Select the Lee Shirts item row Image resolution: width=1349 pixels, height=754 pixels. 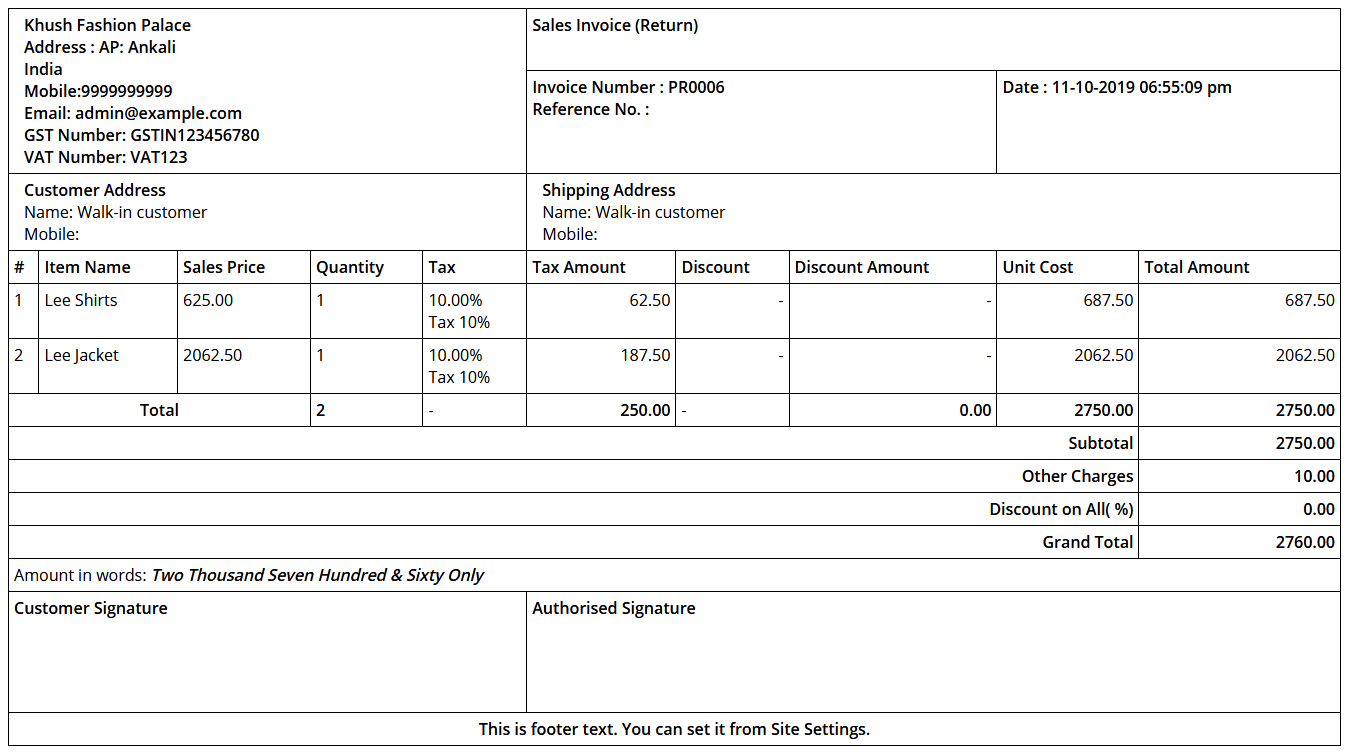click(81, 300)
